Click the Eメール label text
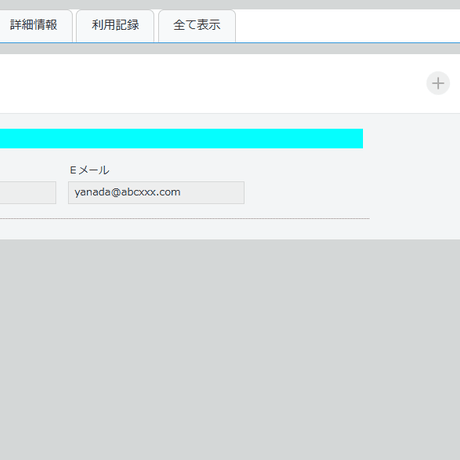The width and height of the screenshot is (460, 460). point(89,170)
